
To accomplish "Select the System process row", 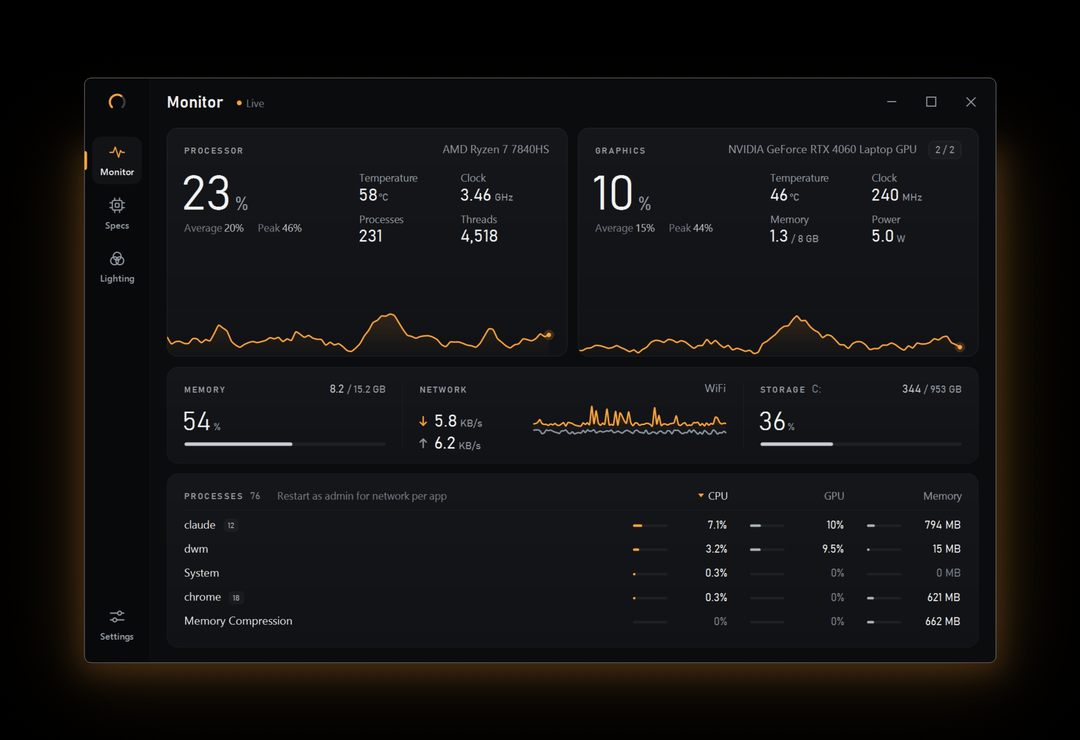I will [572, 573].
